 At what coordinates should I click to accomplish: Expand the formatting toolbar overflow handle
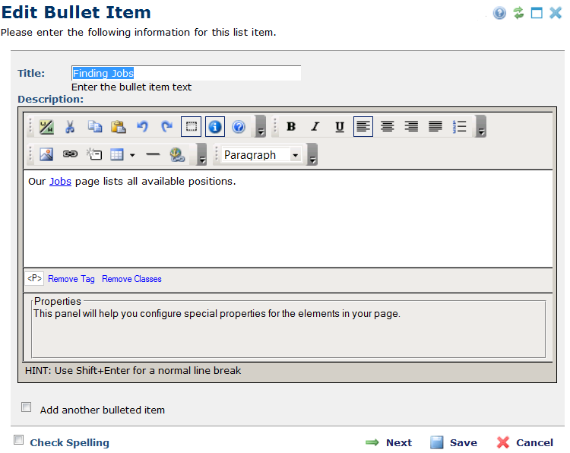click(481, 127)
